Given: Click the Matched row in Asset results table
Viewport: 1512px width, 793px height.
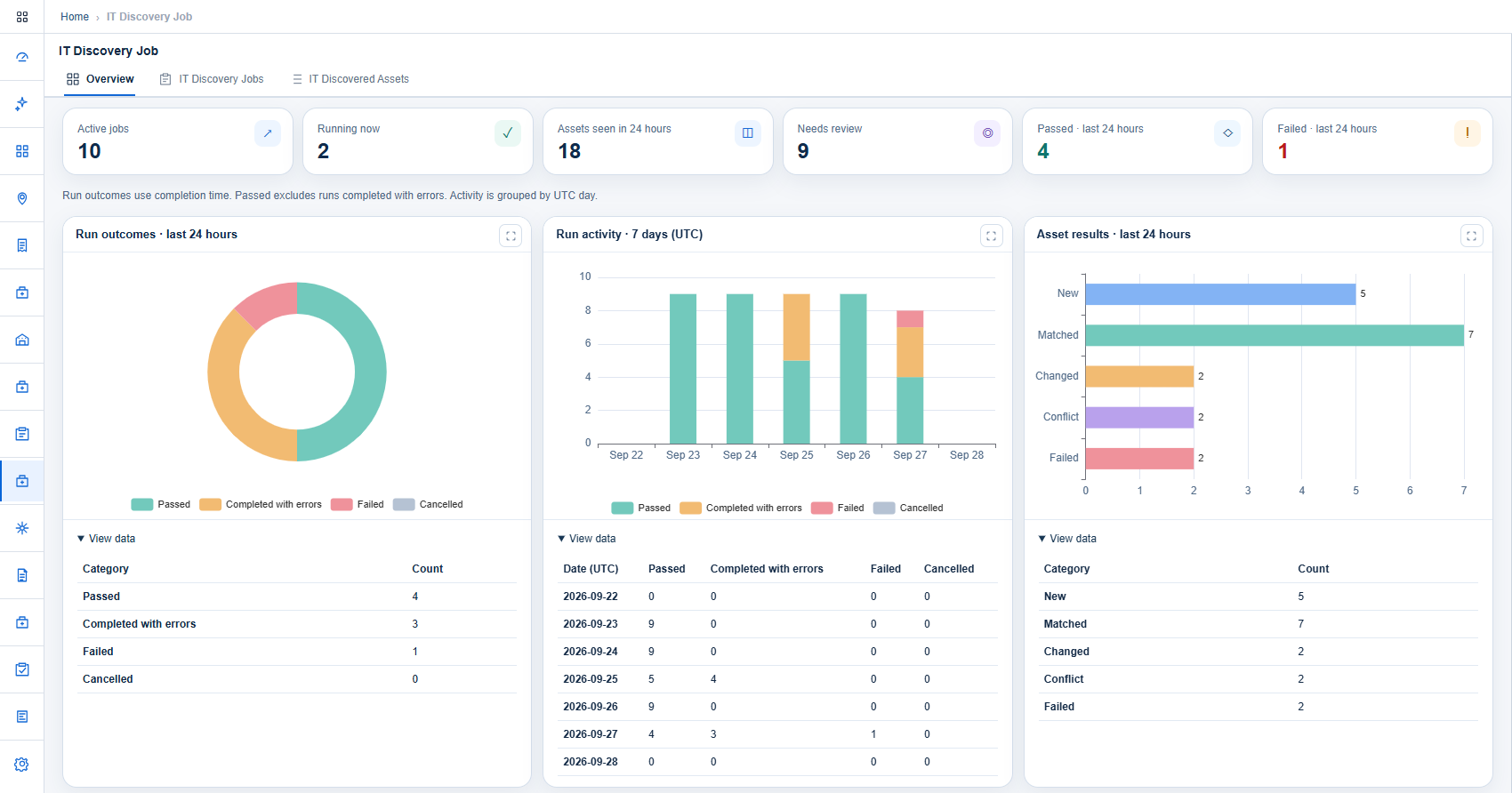Looking at the screenshot, I should coord(1259,624).
